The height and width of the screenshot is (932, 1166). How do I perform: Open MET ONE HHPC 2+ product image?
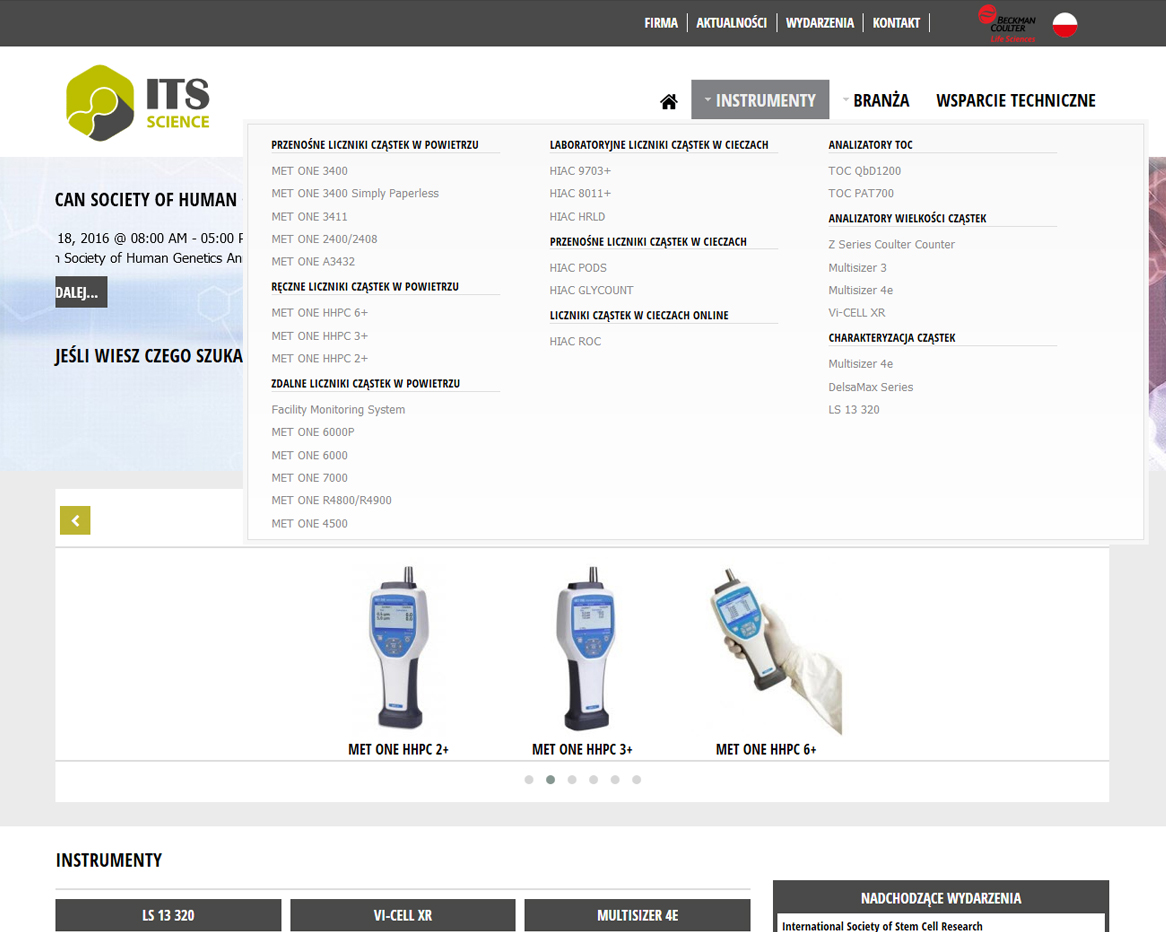tap(399, 648)
